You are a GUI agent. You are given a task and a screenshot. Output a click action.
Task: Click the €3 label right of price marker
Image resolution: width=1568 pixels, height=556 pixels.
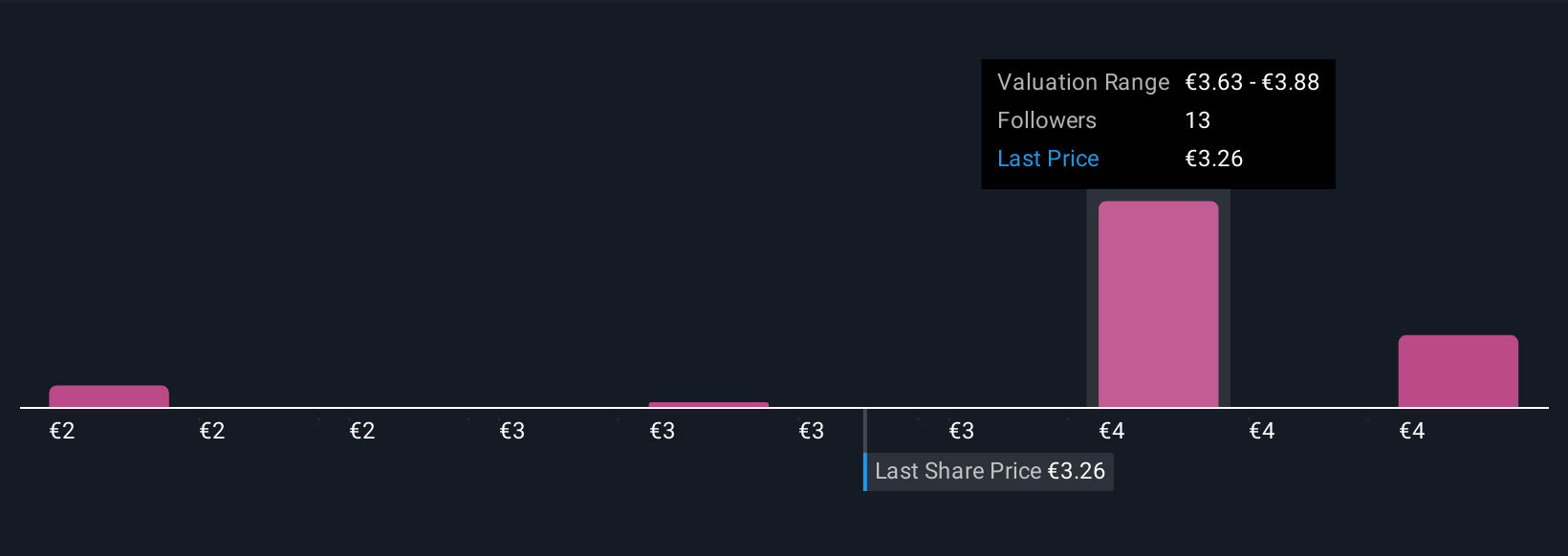[962, 431]
